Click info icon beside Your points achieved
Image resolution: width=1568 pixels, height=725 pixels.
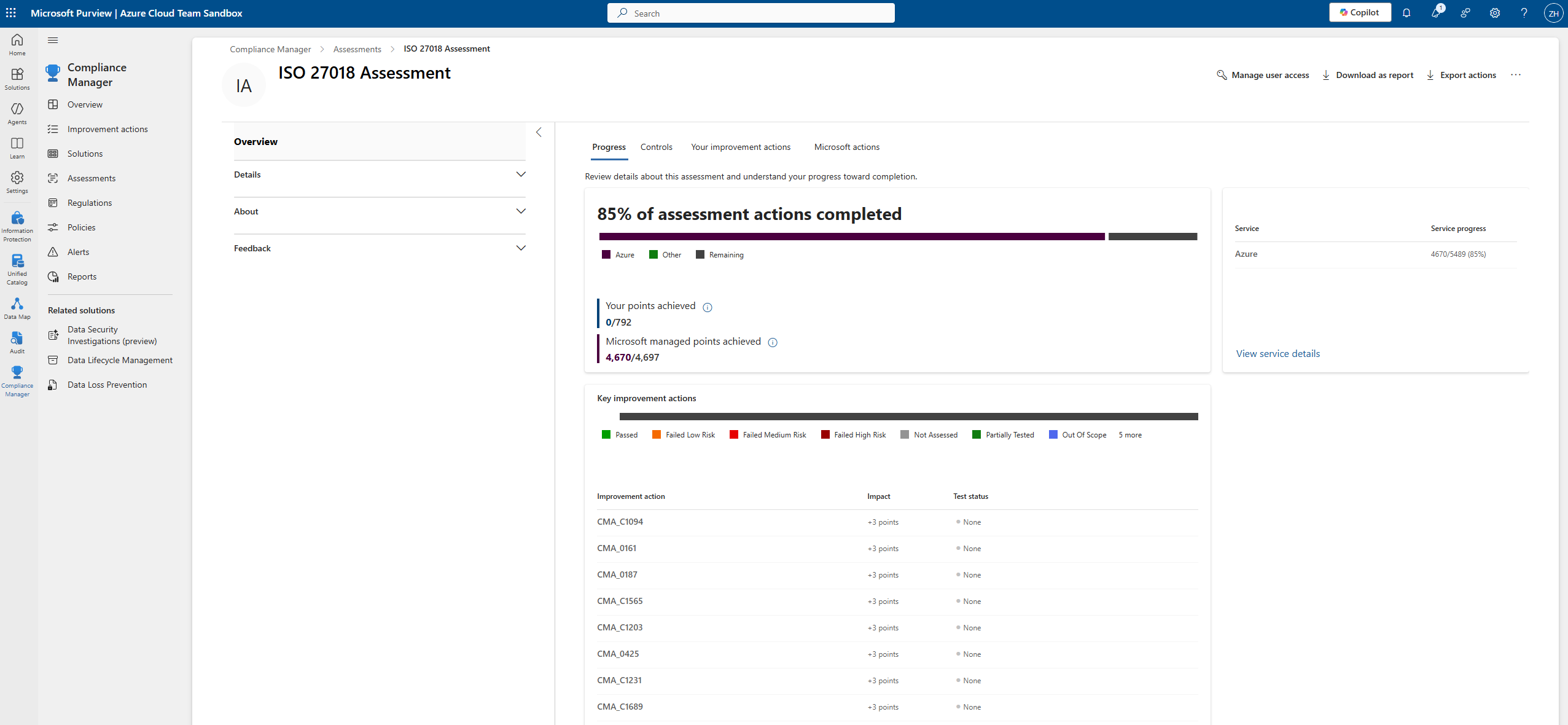[708, 307]
